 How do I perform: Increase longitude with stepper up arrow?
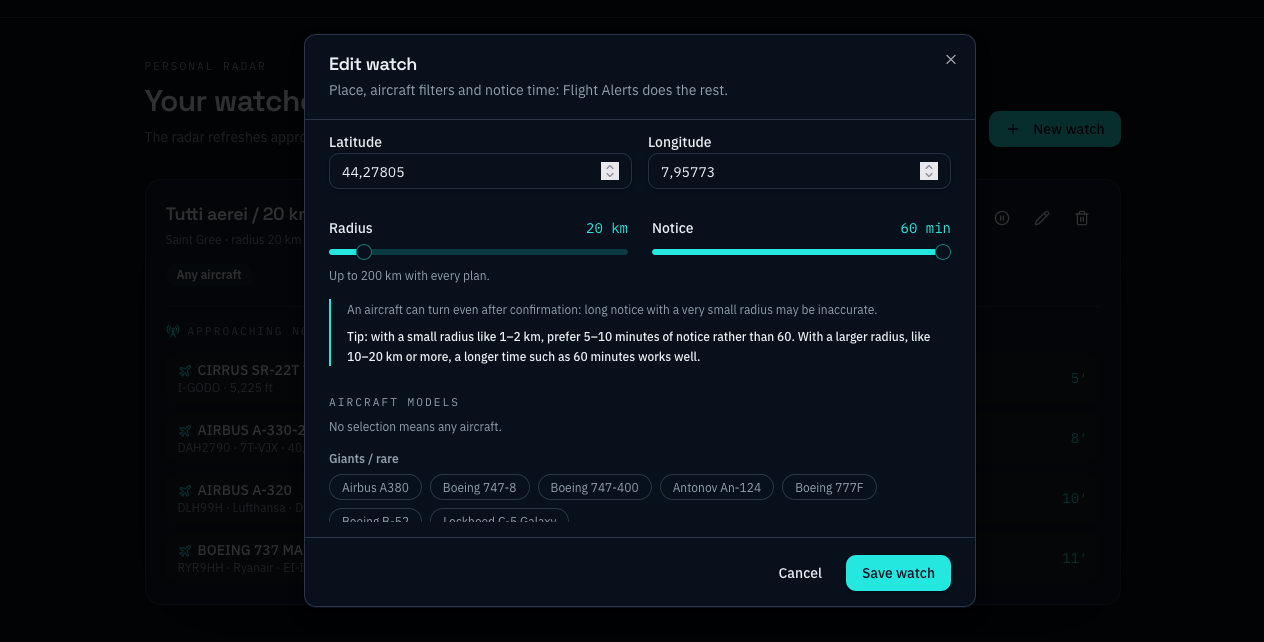[929, 167]
